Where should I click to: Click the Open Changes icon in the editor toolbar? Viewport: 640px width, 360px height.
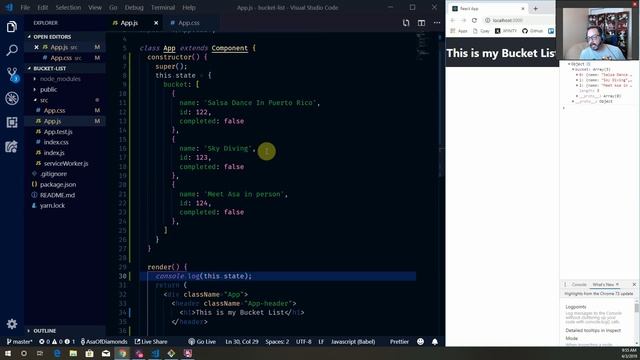coord(406,23)
